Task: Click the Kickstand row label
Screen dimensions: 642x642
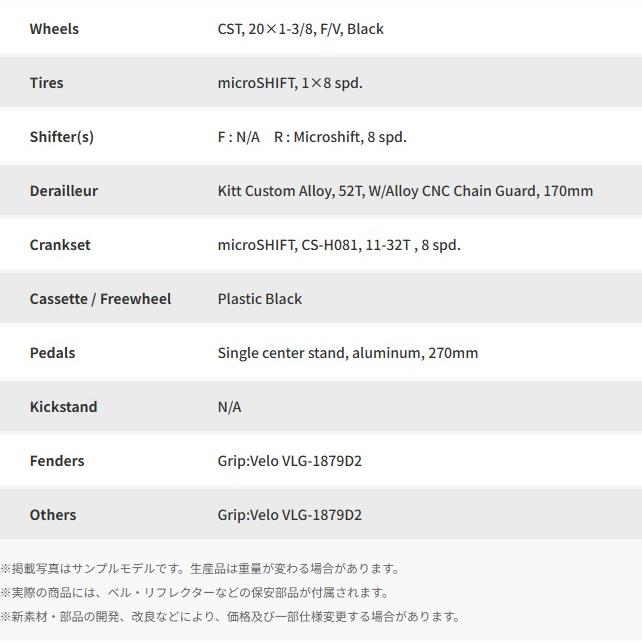Action: point(63,407)
